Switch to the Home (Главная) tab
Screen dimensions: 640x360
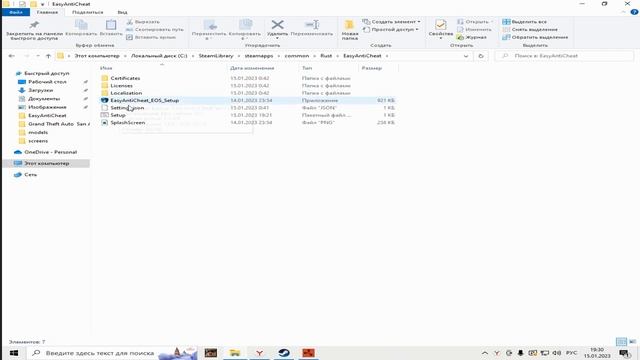tap(47, 12)
